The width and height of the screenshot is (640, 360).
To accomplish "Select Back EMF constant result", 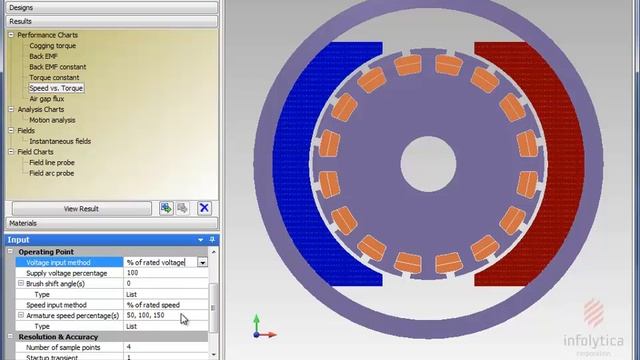I will (x=58, y=67).
